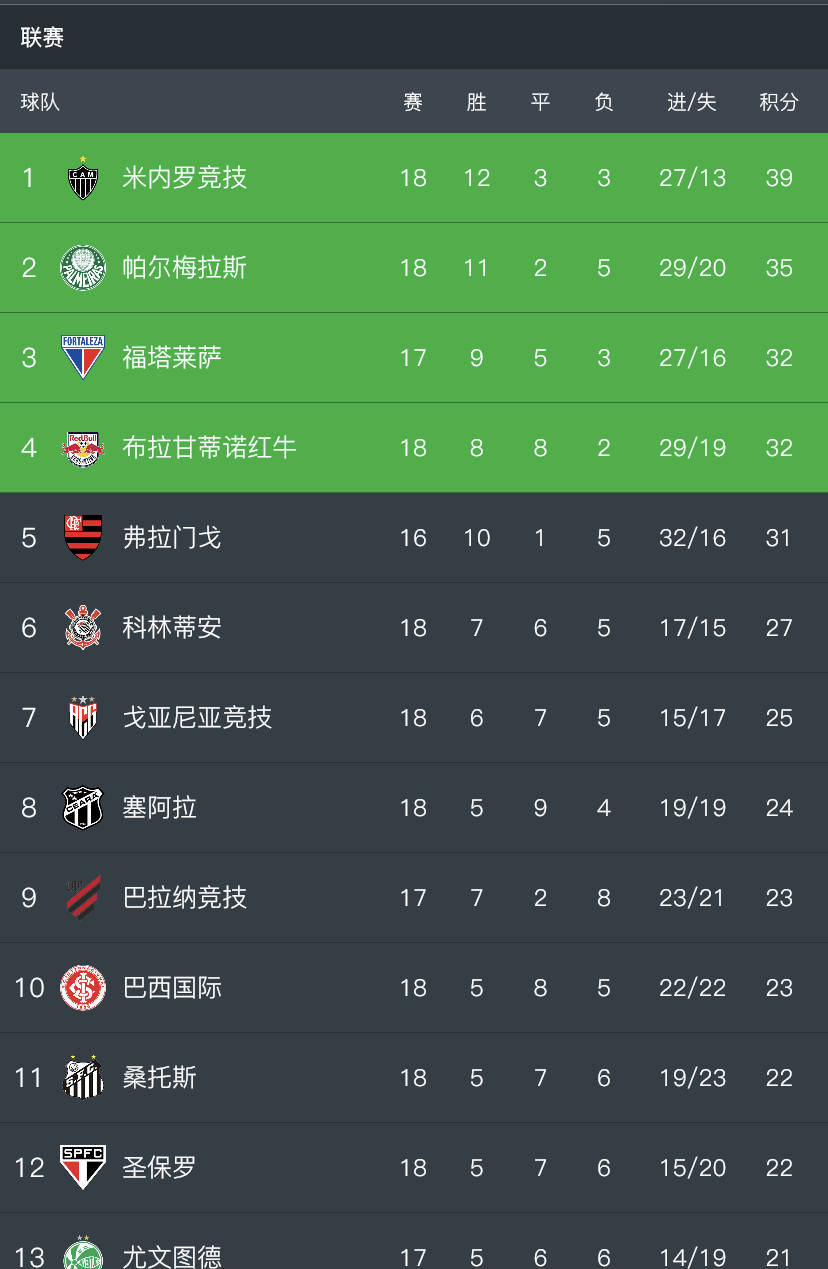Click the São Paulo SPFC shield

point(83,1168)
